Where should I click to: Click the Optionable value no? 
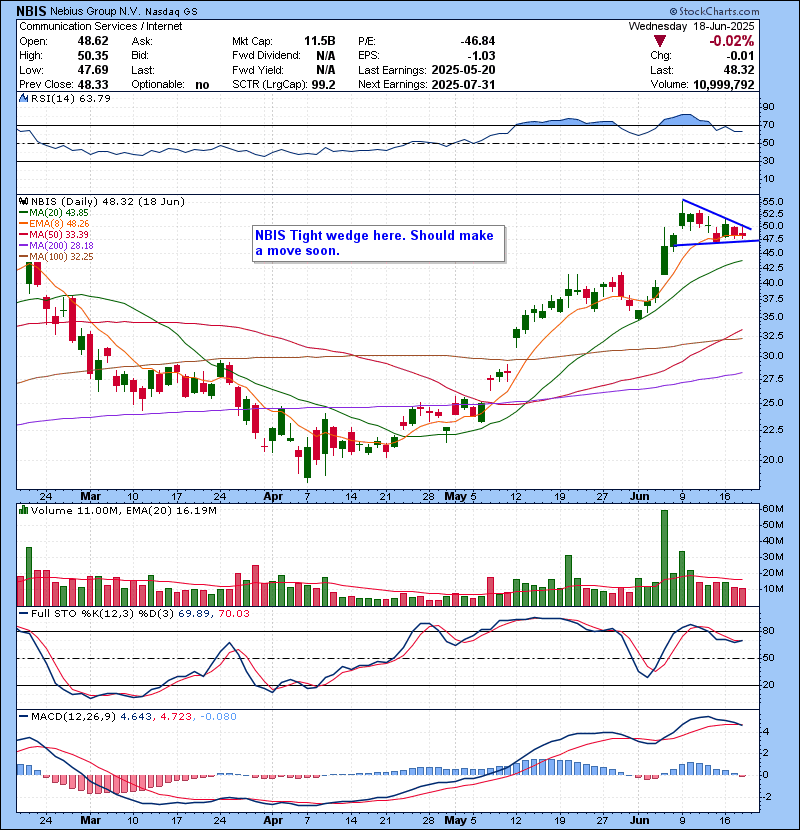point(202,85)
